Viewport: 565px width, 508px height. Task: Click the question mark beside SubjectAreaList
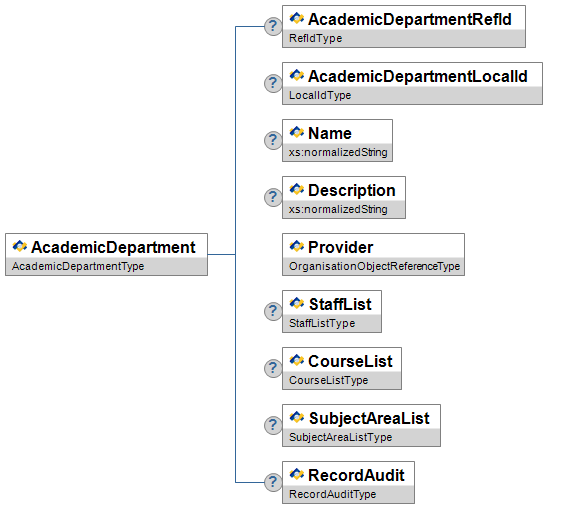coord(273,425)
